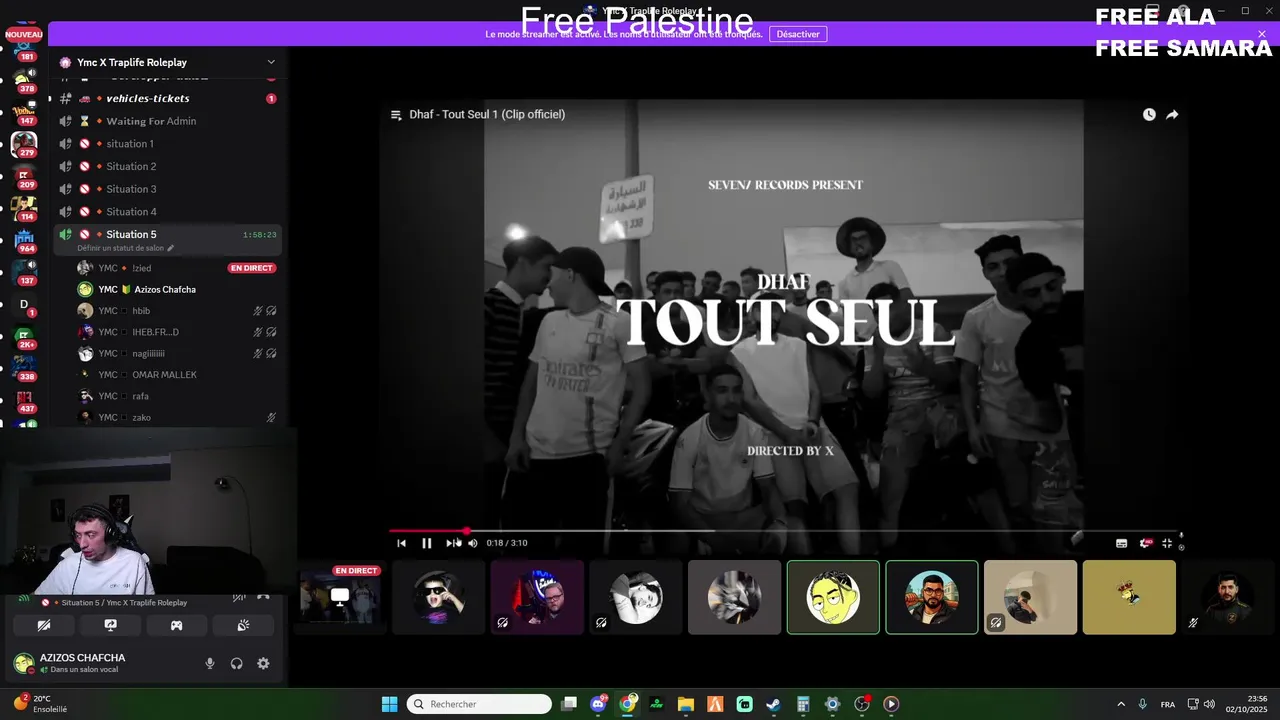
Task: Select the bearded avatar tile with blue background
Action: pos(932,597)
